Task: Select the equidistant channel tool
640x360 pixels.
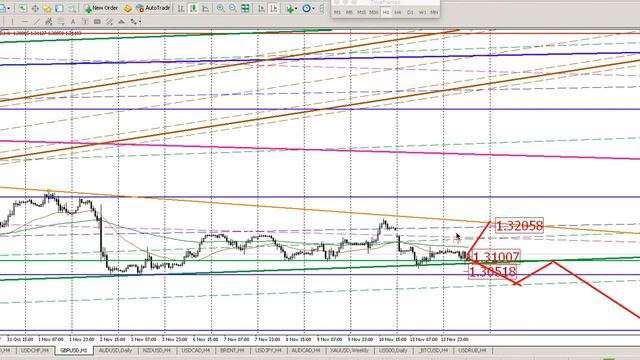Action: pos(48,21)
